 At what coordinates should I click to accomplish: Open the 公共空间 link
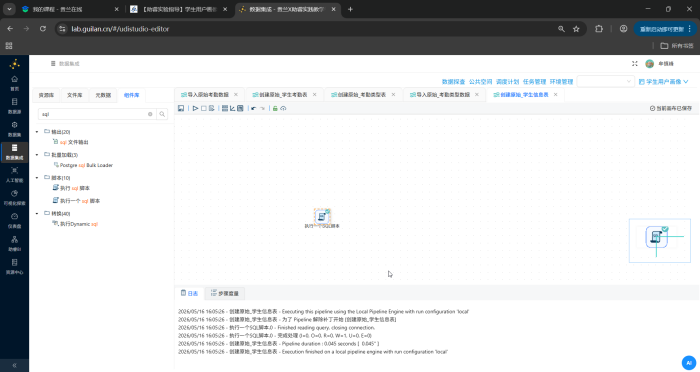pos(480,82)
